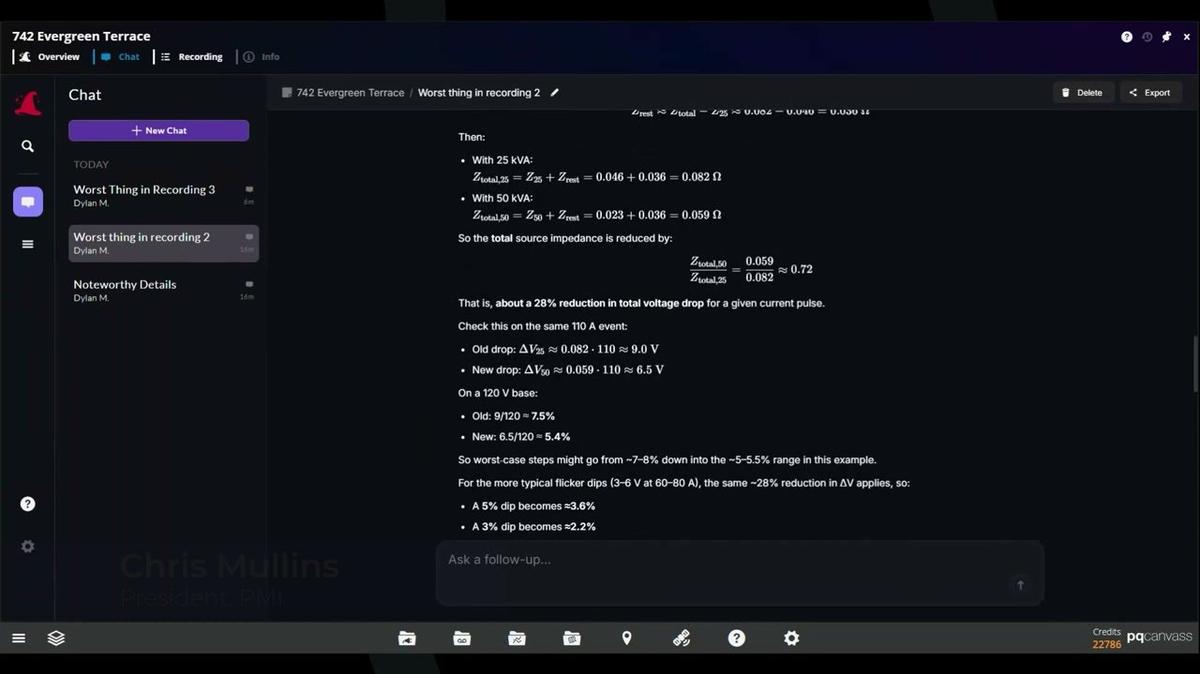Open bottom toolbar settings gear
This screenshot has width=1200, height=674.
791,638
